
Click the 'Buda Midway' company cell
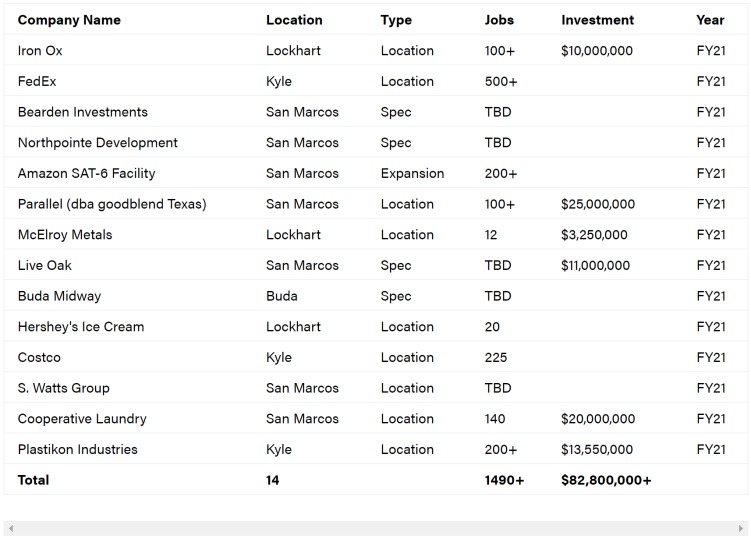point(59,296)
